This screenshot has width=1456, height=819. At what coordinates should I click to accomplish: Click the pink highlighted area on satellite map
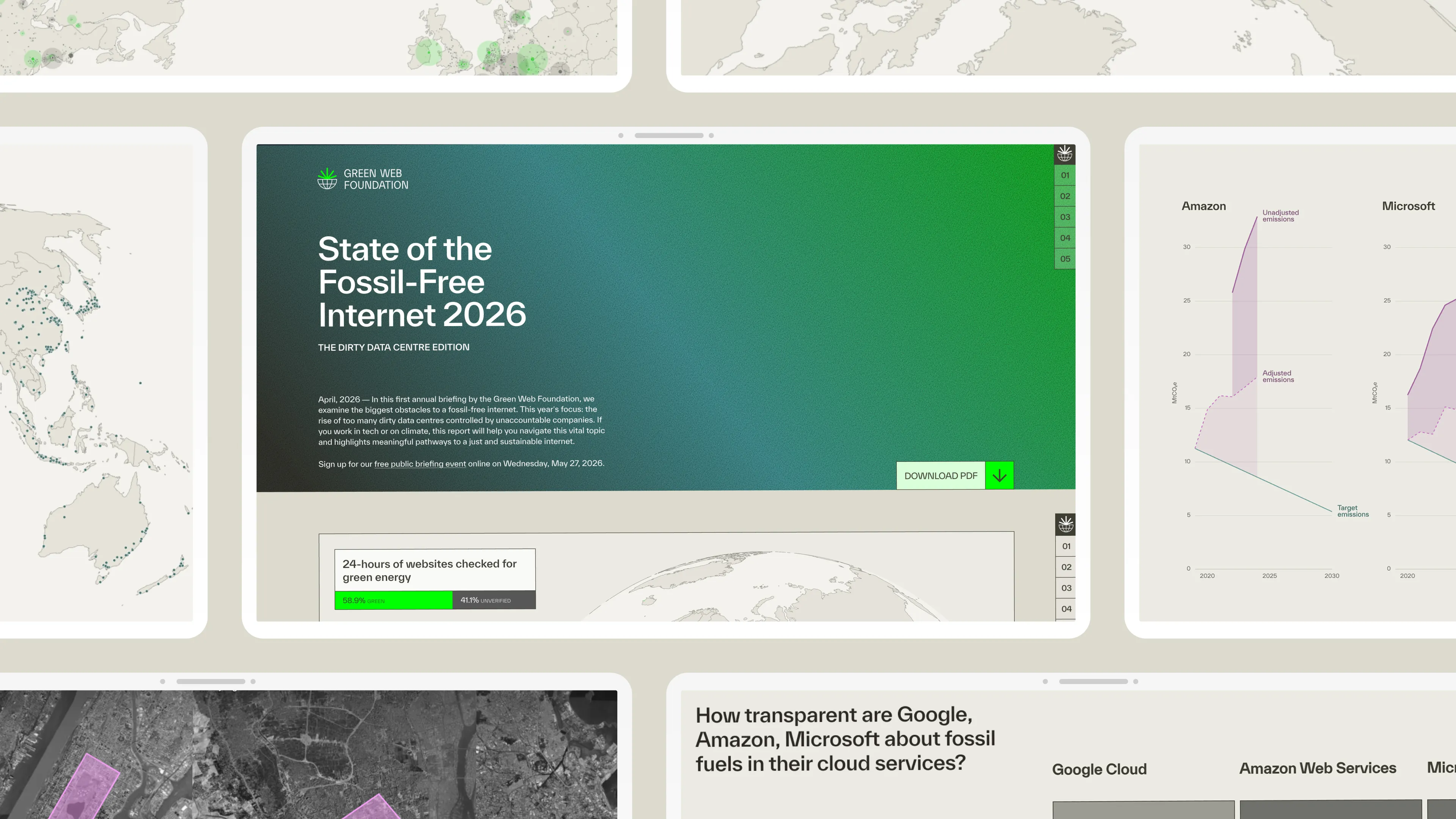[85, 789]
